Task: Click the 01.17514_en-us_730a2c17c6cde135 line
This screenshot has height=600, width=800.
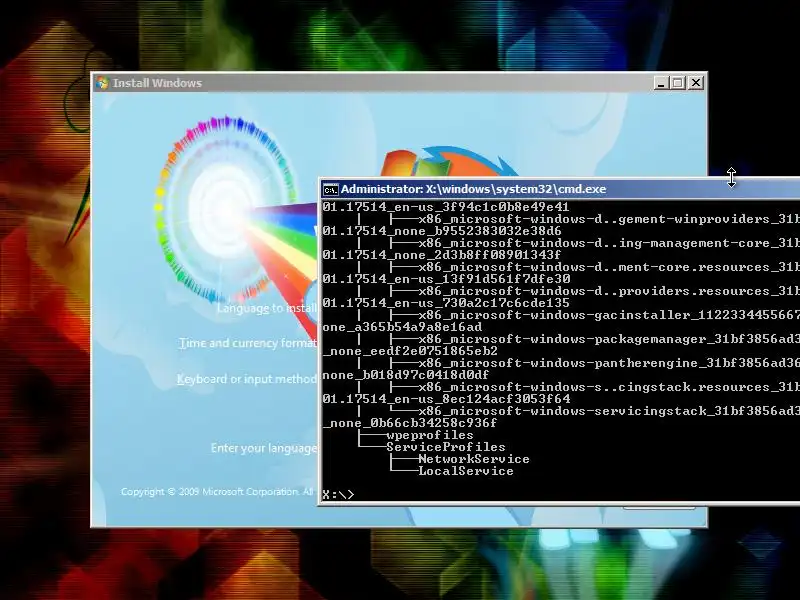Action: [x=446, y=303]
